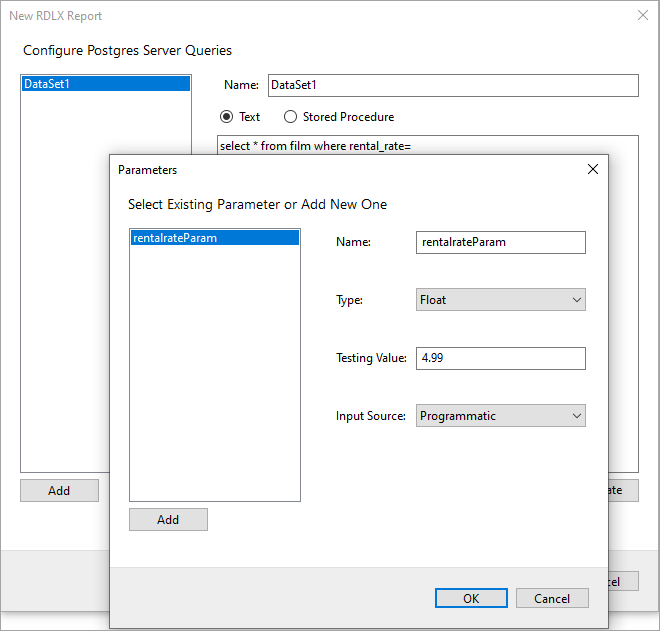
Task: Select DataSet1 in the dataset list
Action: click(x=106, y=84)
